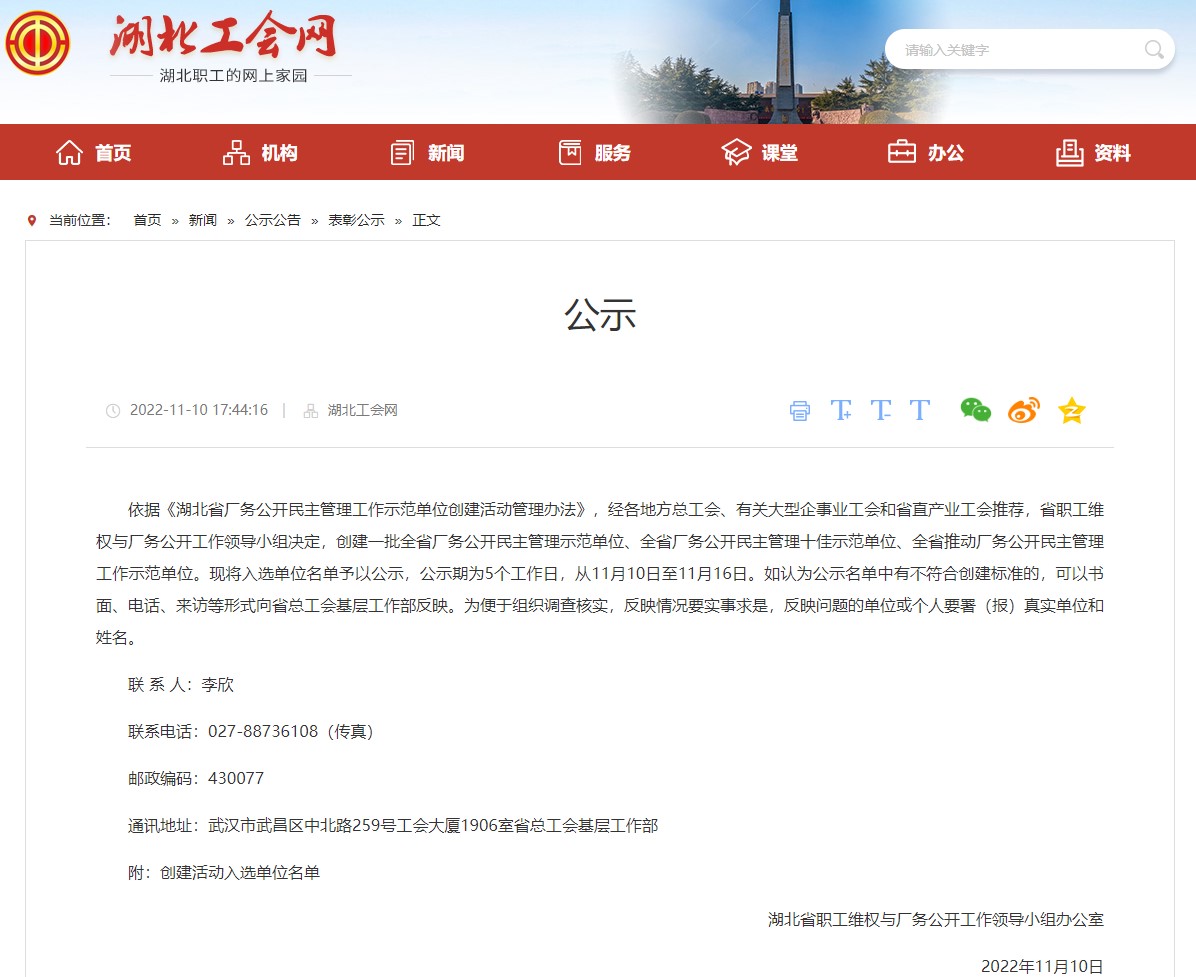Decrease font size with T- icon

880,410
